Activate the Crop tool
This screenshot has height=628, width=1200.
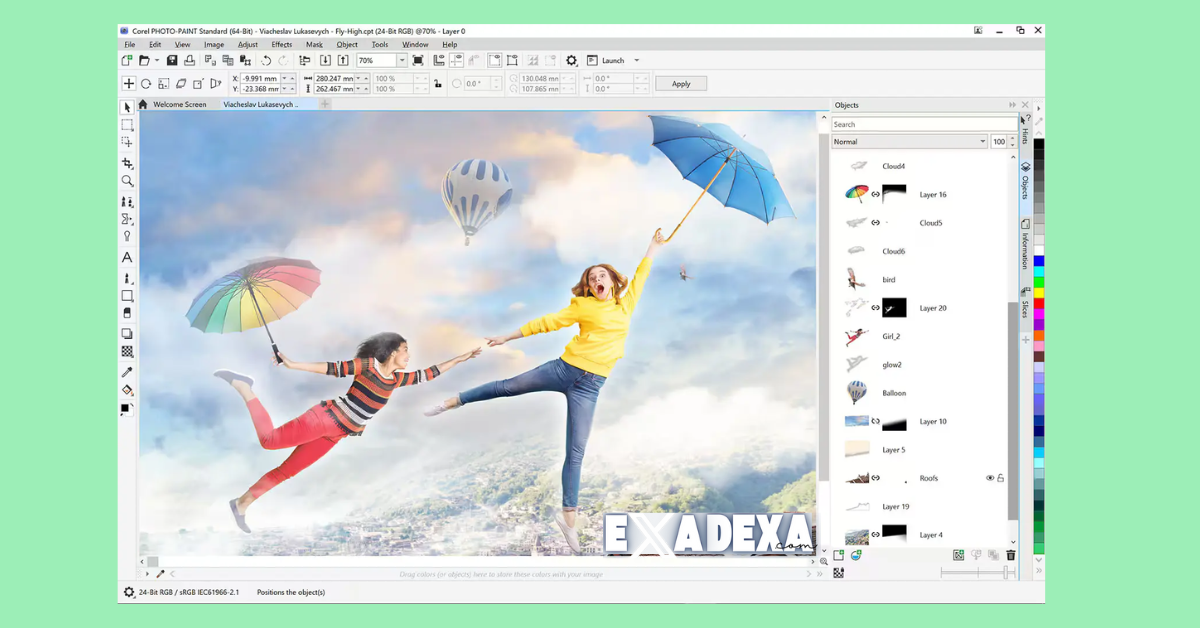[127, 161]
